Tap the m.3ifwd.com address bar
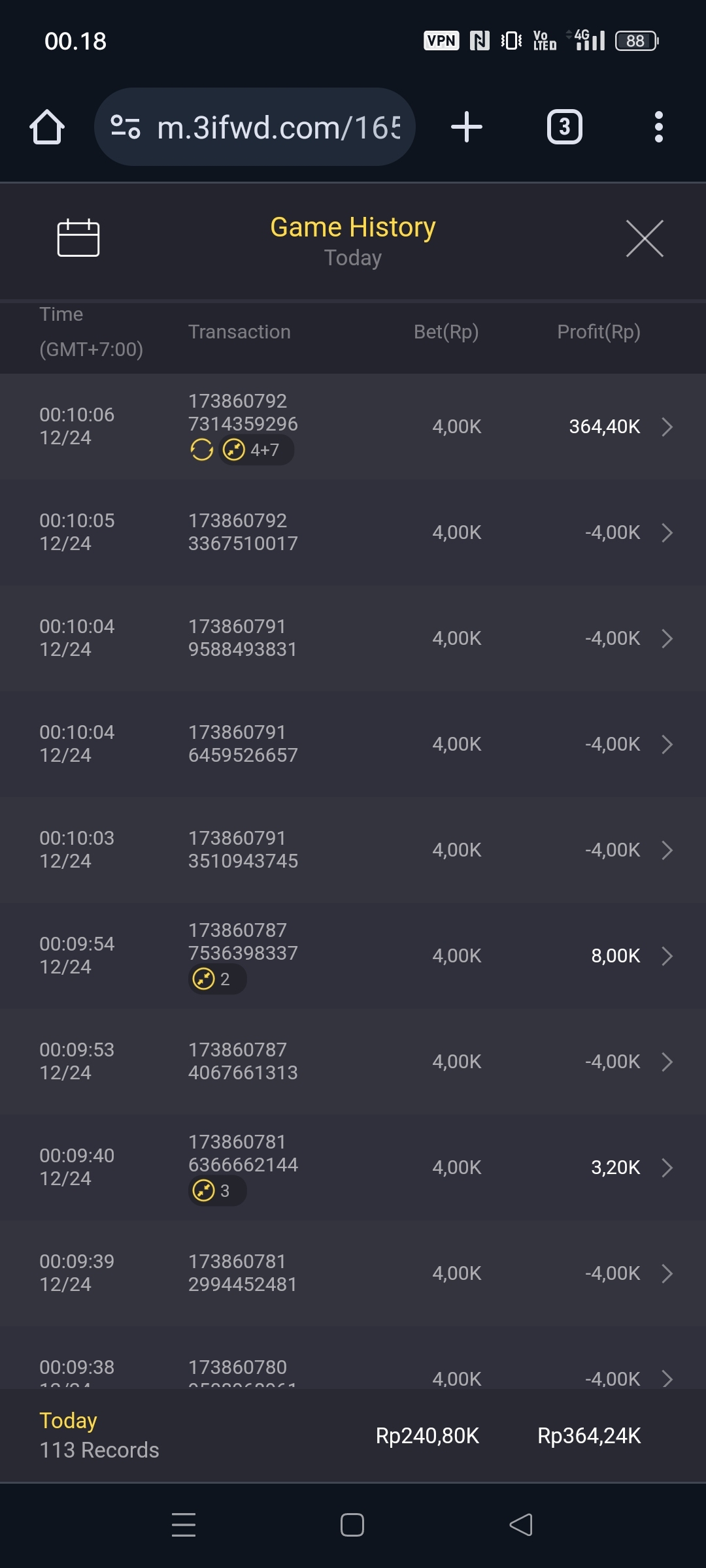Image resolution: width=706 pixels, height=1568 pixels. tap(278, 127)
